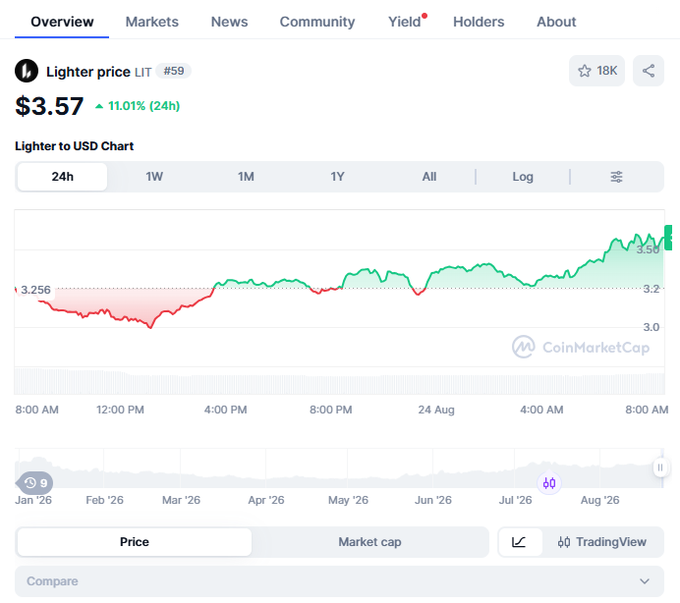Show Price data on chart
Viewport: 680px width, 603px height.
(134, 542)
